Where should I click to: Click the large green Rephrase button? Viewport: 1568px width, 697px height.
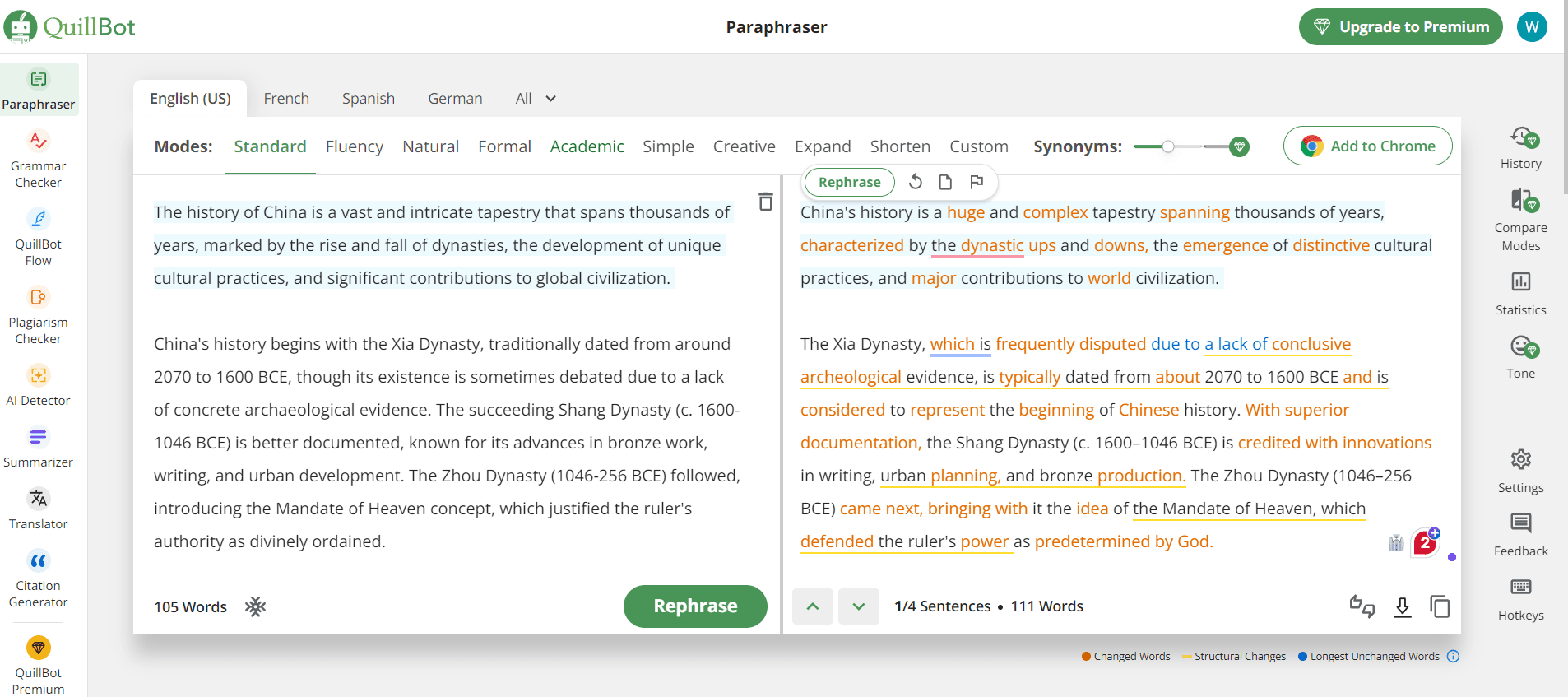694,606
